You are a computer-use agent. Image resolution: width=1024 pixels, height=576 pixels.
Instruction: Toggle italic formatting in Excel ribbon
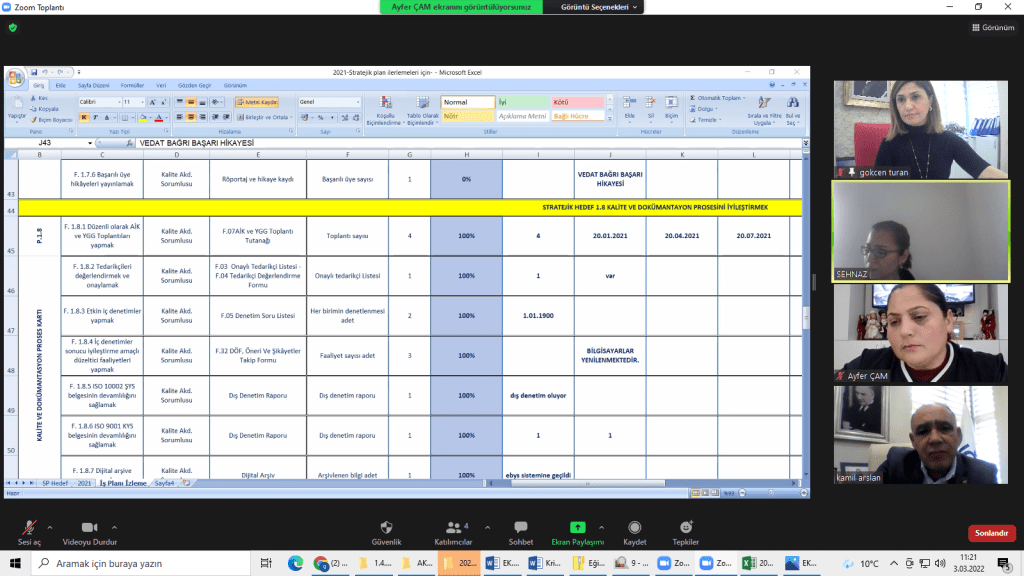(97, 117)
